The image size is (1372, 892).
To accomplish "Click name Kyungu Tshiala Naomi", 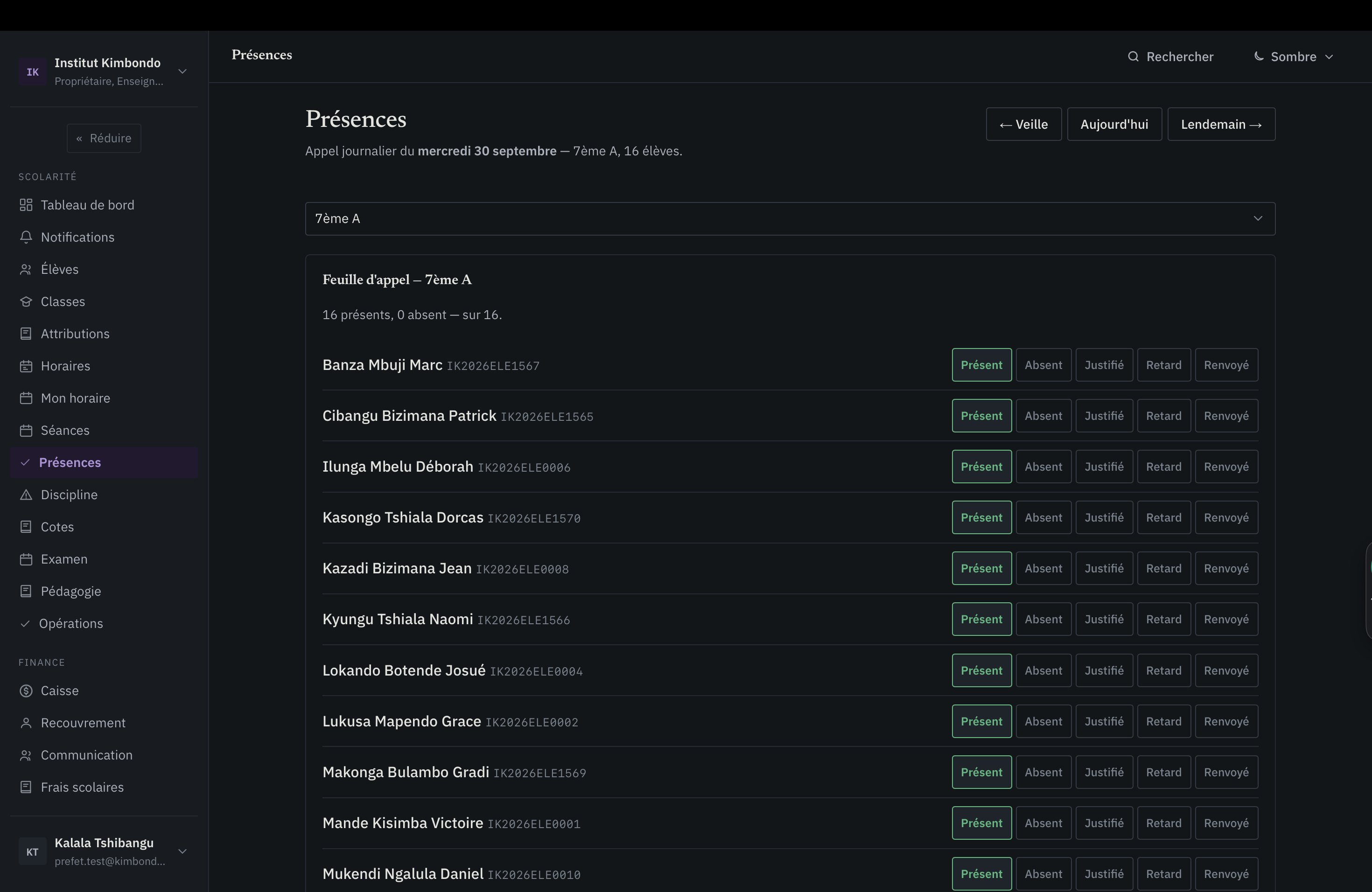I will 398,620.
